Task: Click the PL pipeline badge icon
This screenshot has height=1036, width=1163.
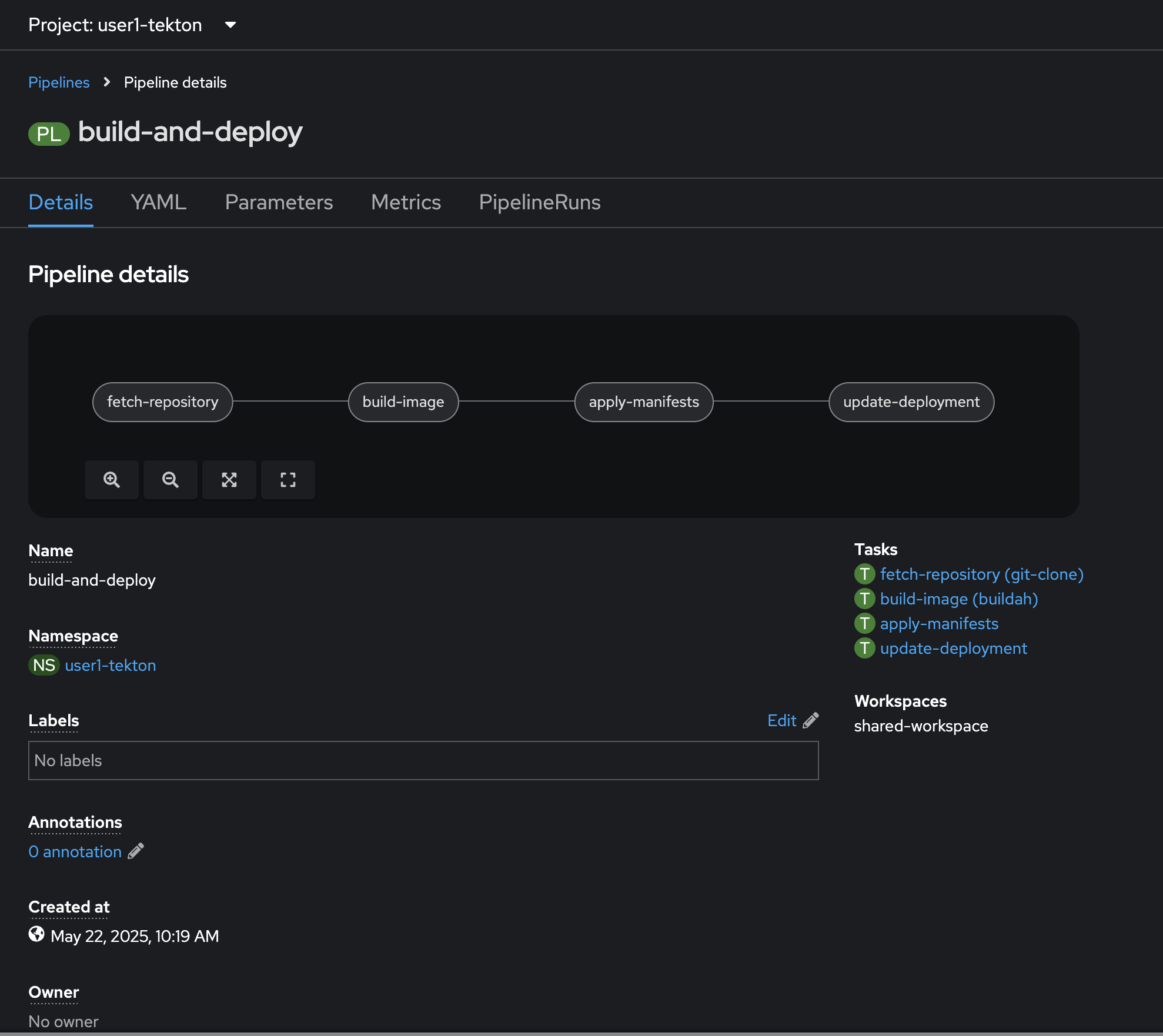Action: coord(49,133)
